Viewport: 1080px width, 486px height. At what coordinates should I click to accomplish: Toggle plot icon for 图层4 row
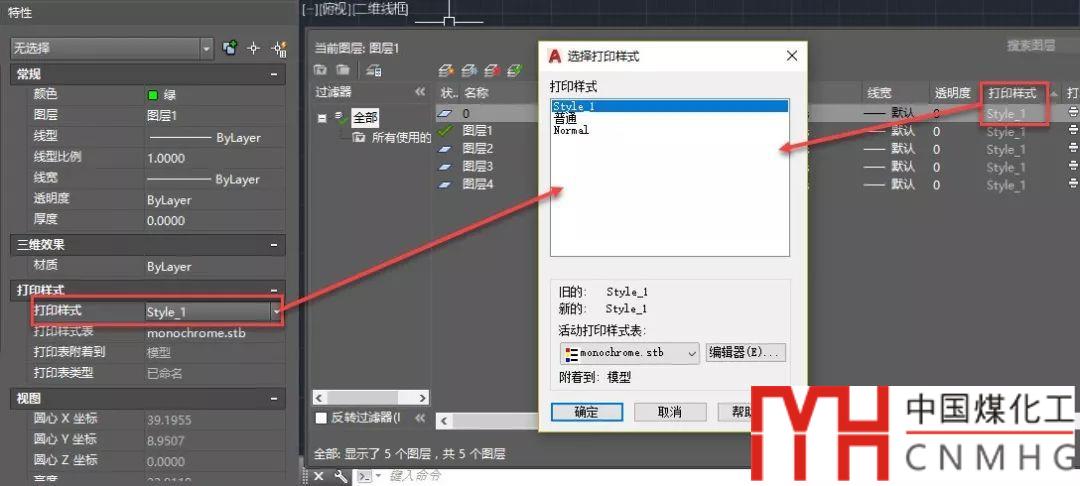click(x=1073, y=184)
